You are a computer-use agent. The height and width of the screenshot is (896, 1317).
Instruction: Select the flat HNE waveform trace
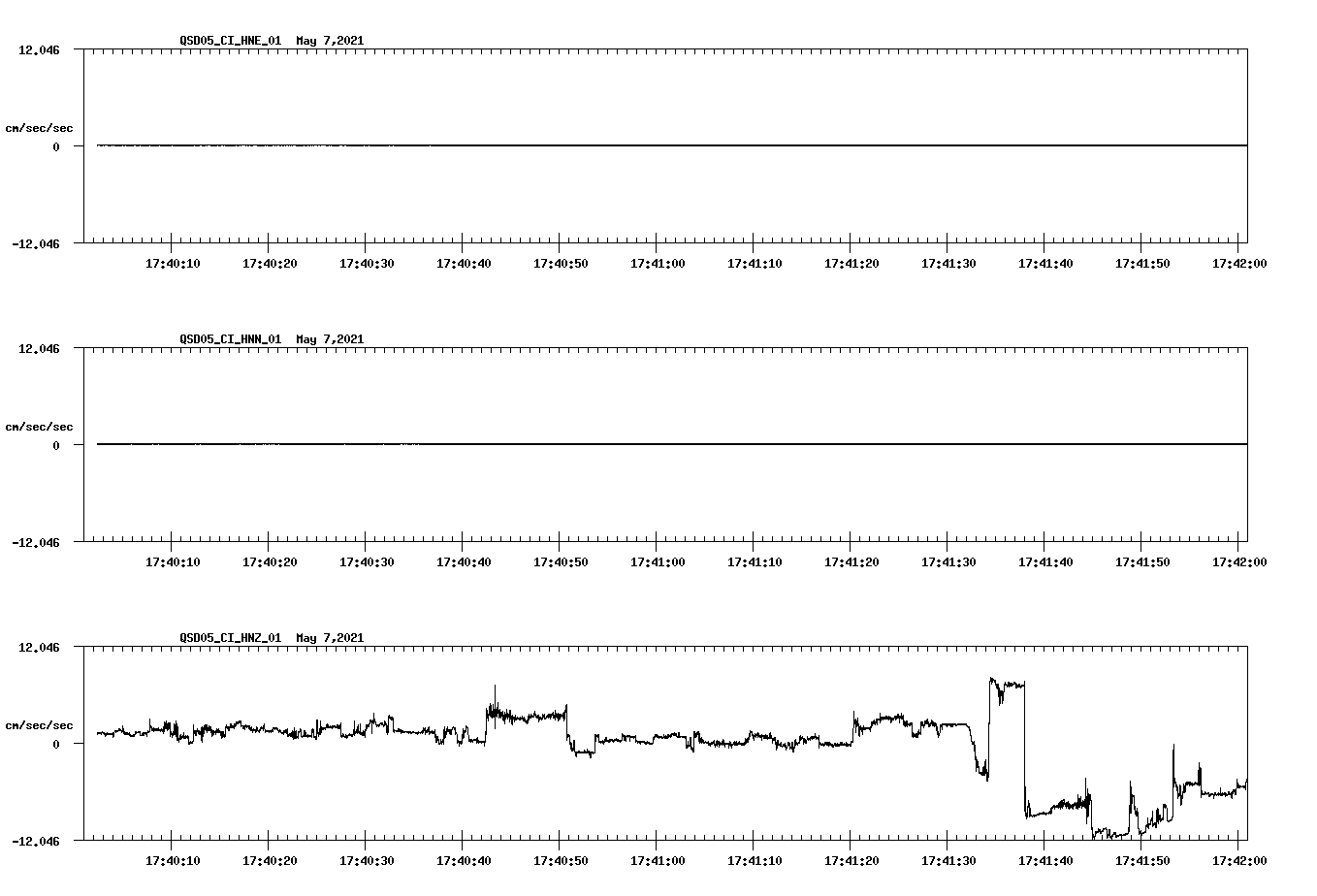(582, 145)
